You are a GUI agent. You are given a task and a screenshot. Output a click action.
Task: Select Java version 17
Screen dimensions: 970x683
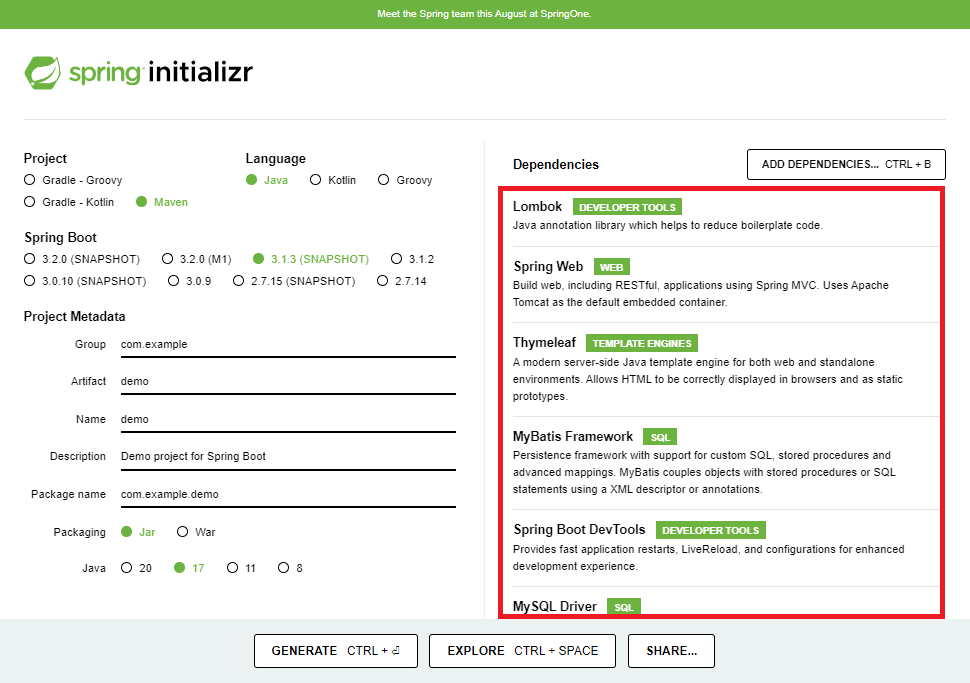click(x=189, y=568)
